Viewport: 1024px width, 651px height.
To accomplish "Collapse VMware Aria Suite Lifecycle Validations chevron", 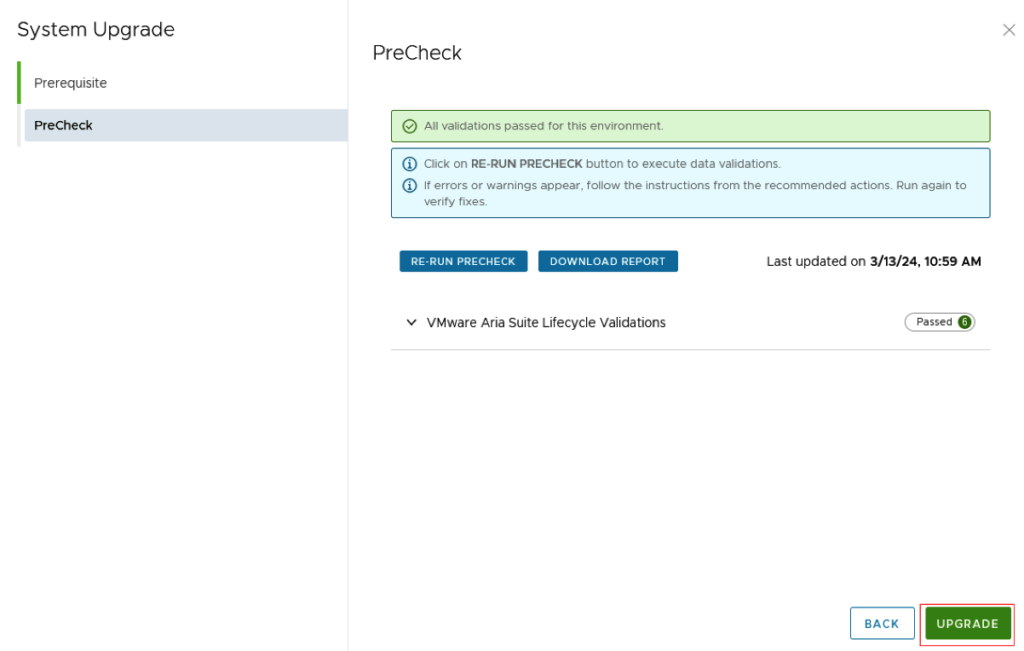I will [411, 323].
